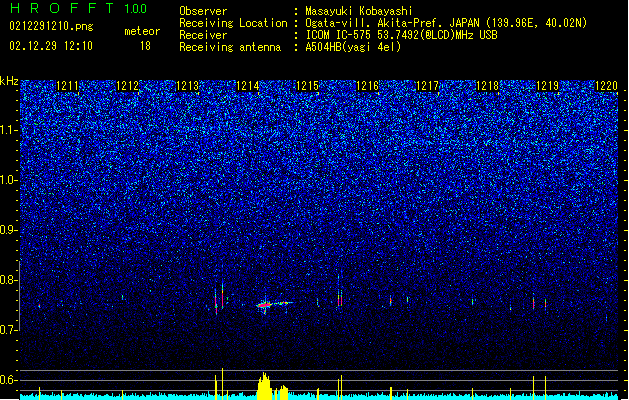
Task: Click the 1215 time marker
Action: [x=307, y=86]
